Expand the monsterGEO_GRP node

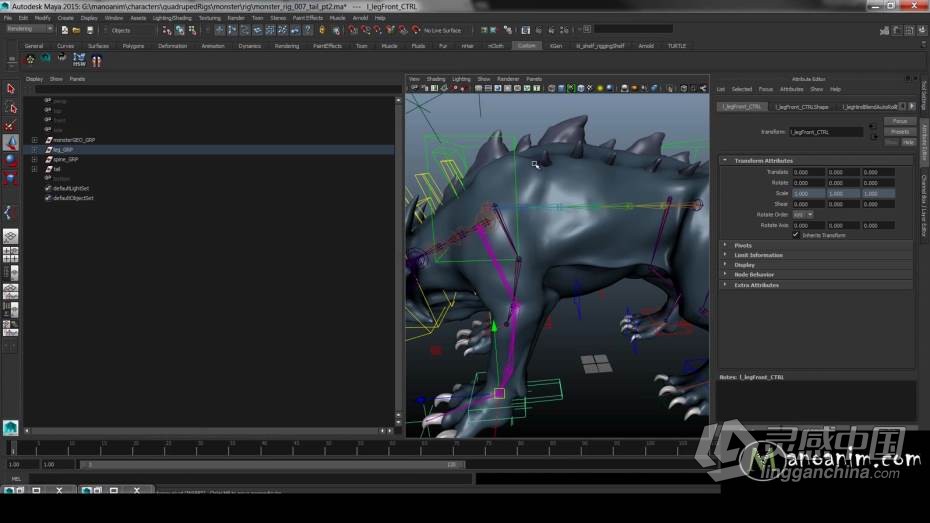pyautogui.click(x=34, y=140)
